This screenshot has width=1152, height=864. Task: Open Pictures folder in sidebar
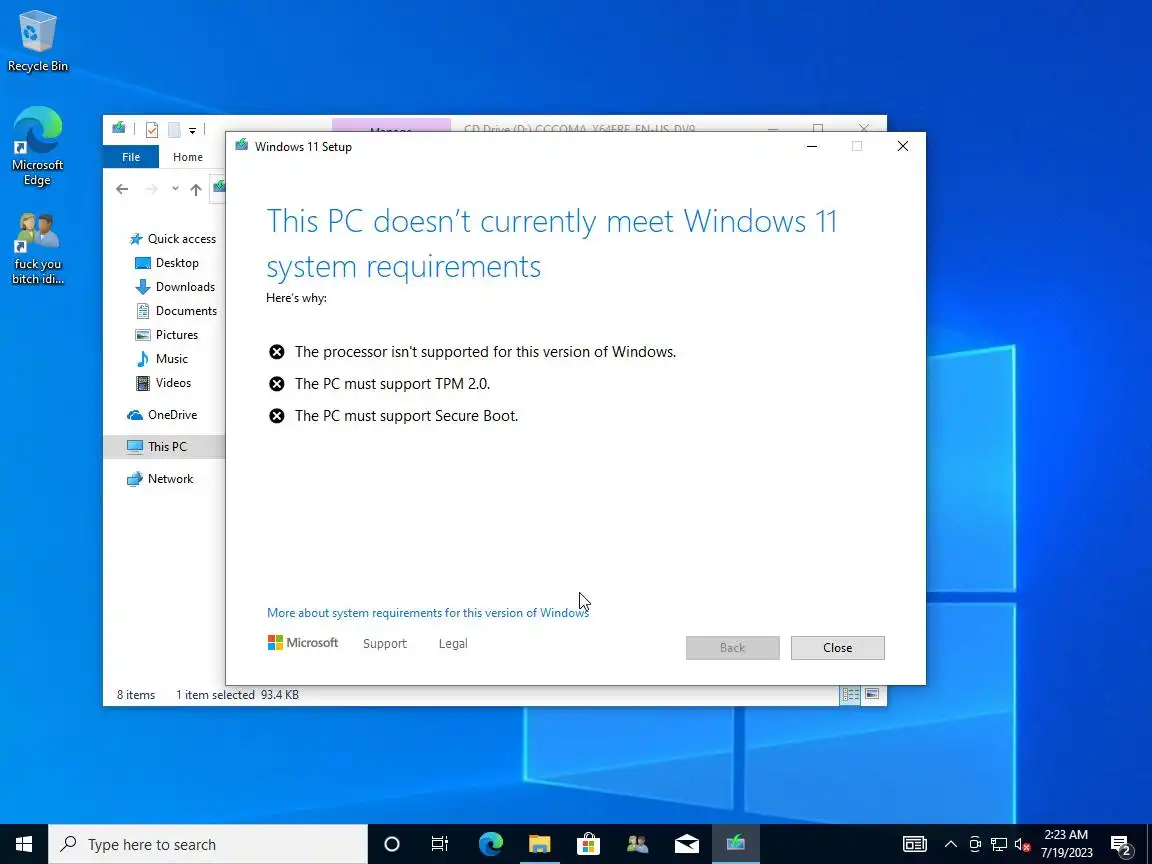167,334
